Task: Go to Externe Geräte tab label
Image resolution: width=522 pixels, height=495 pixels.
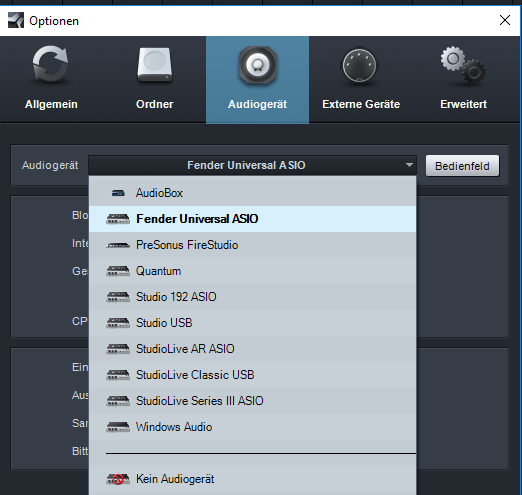Action: (x=361, y=104)
